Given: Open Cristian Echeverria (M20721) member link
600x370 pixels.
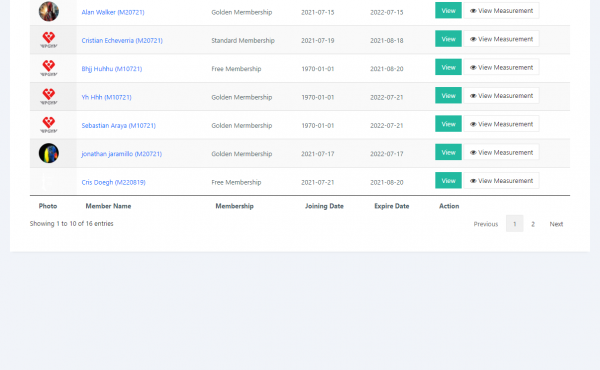Looking at the screenshot, I should tap(122, 41).
